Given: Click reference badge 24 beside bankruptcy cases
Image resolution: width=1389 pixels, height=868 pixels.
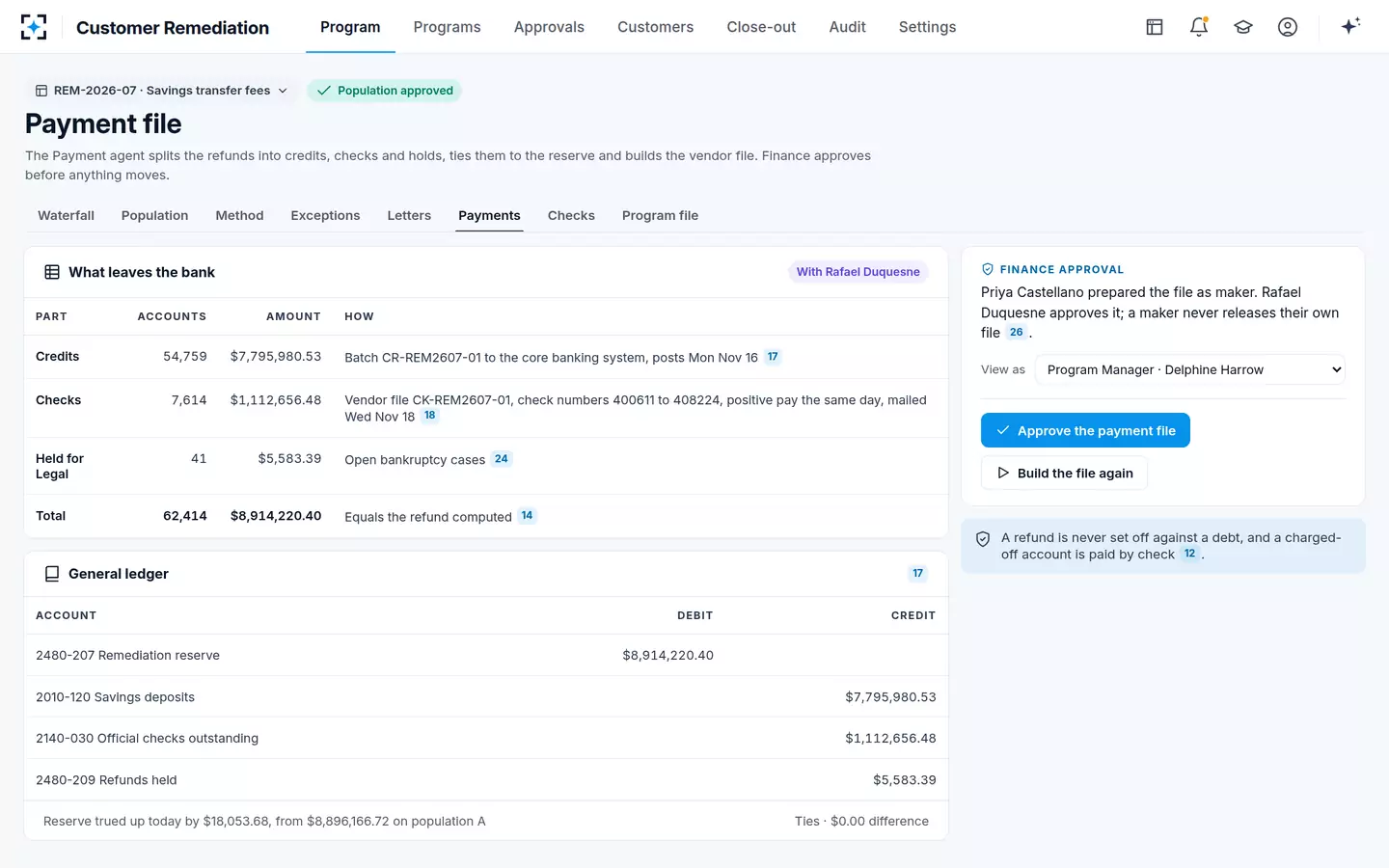Looking at the screenshot, I should tap(502, 459).
